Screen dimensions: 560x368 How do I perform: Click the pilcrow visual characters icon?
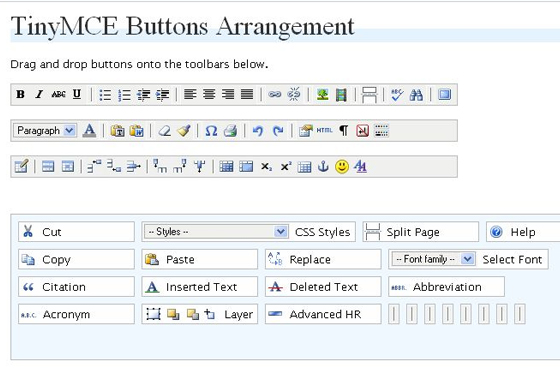tap(344, 131)
